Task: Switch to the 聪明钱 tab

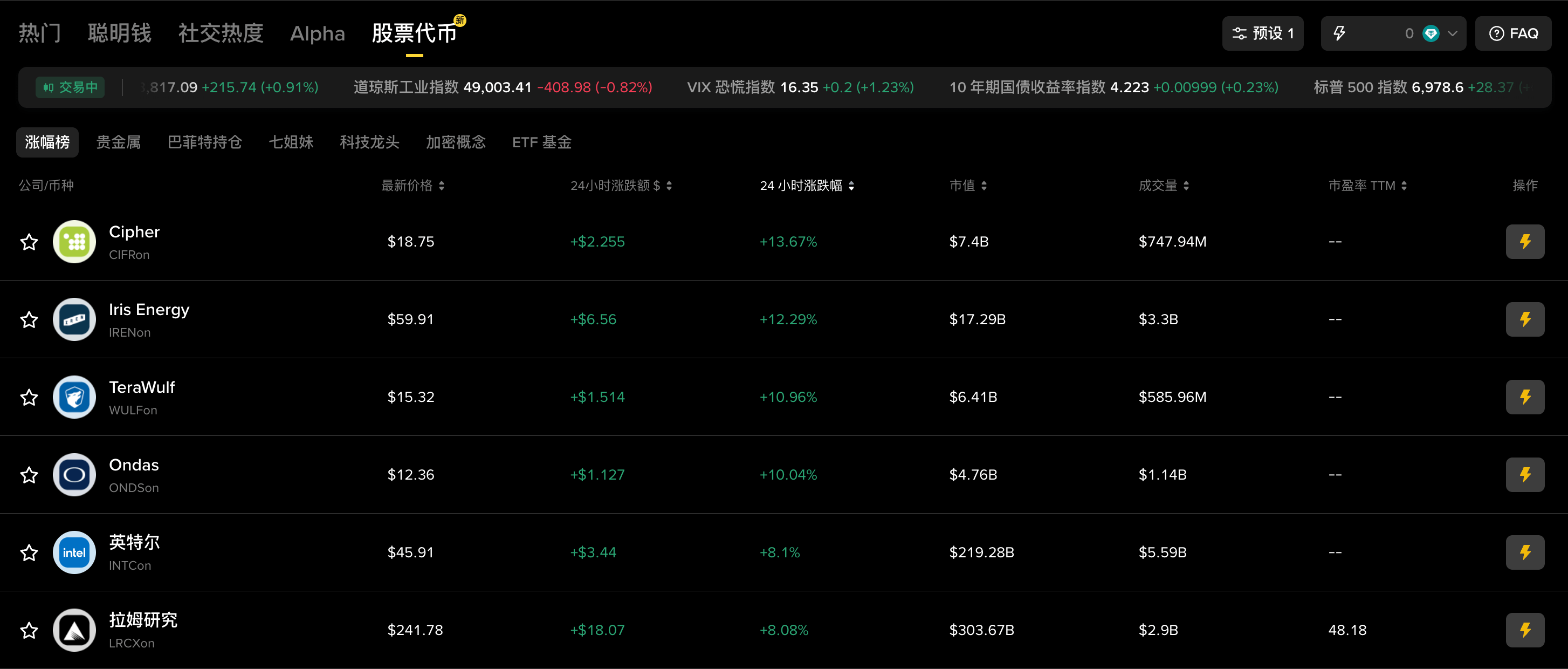Action: [x=119, y=33]
